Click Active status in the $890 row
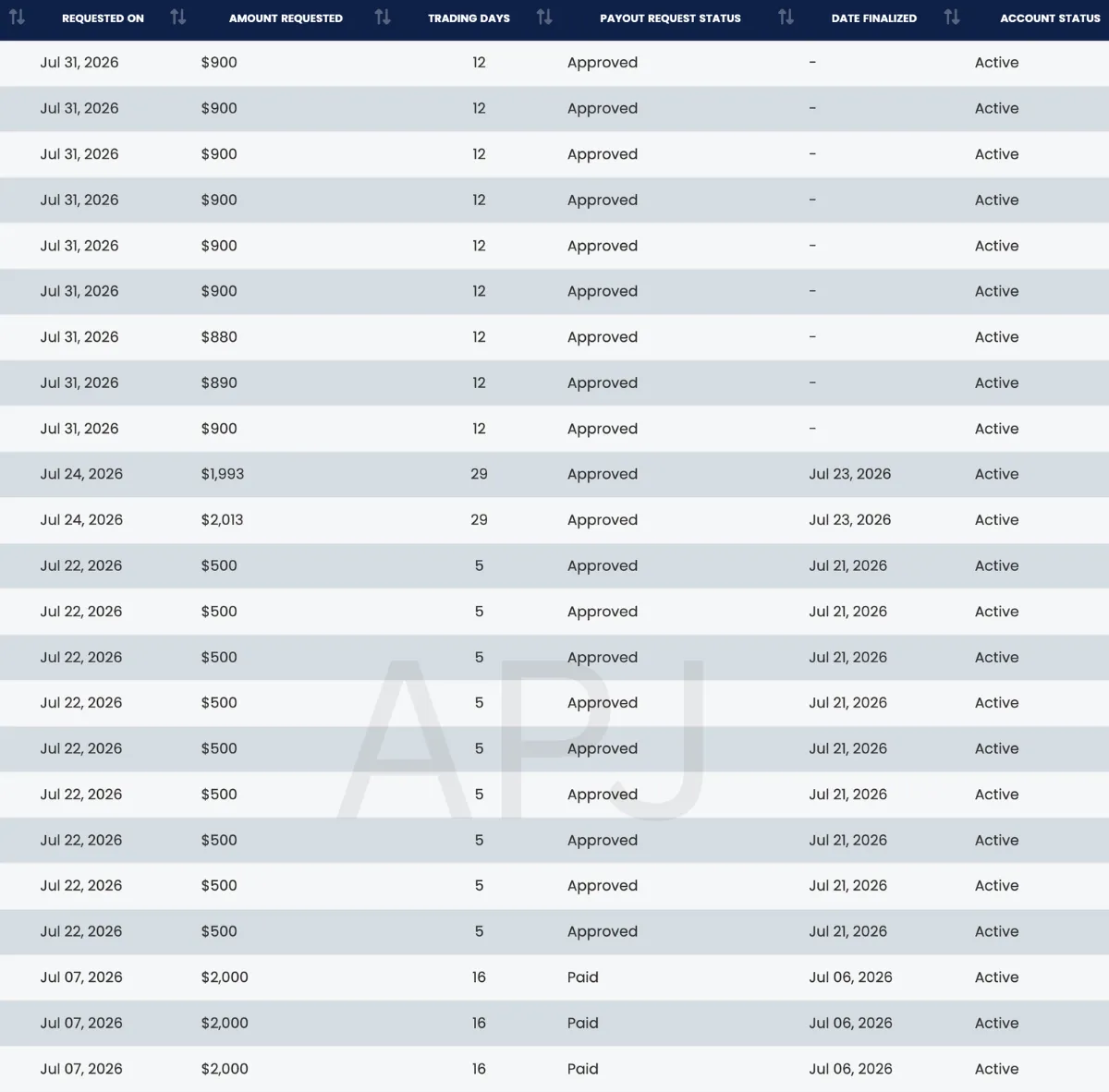The image size is (1109, 1092). [996, 382]
